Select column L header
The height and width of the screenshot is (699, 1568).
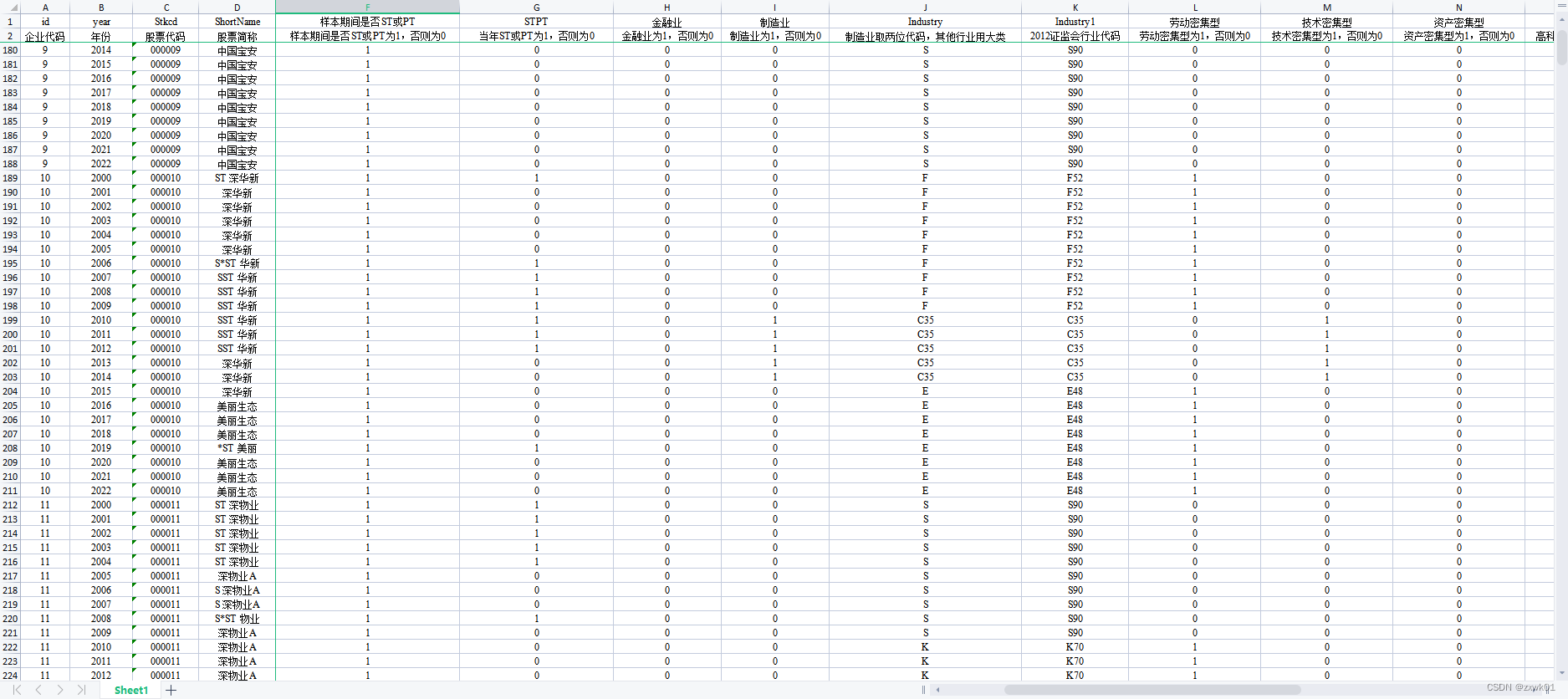pos(1195,7)
